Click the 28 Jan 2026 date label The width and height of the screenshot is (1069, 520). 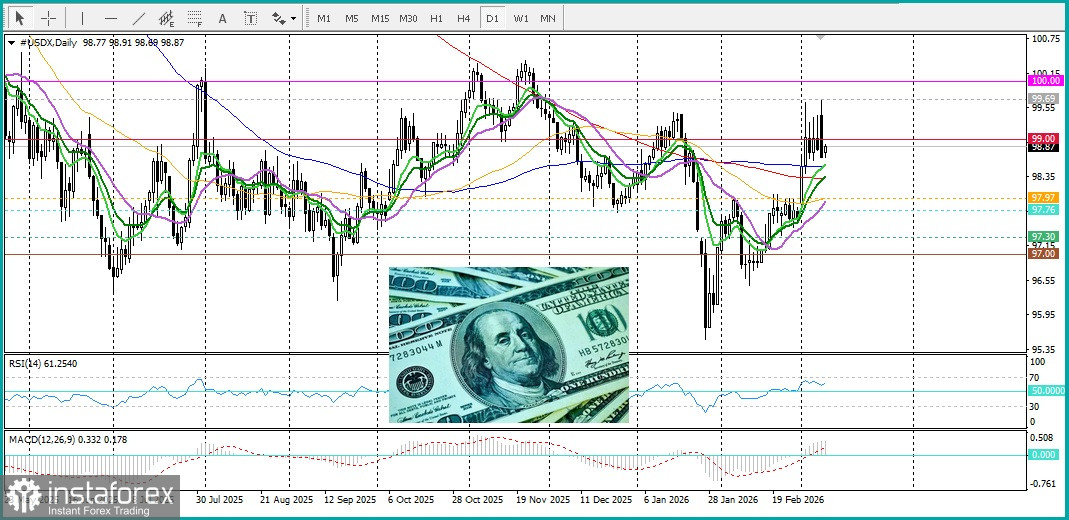click(x=733, y=500)
